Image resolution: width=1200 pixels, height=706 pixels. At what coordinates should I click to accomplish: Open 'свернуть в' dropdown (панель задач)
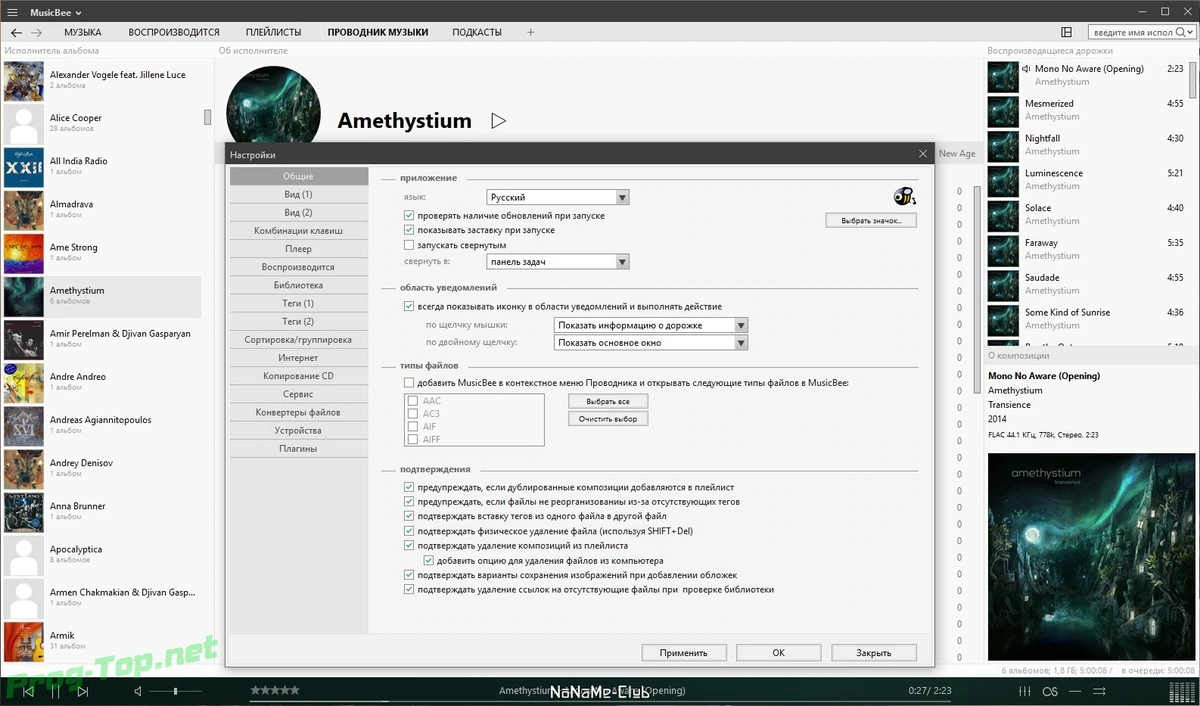click(558, 262)
